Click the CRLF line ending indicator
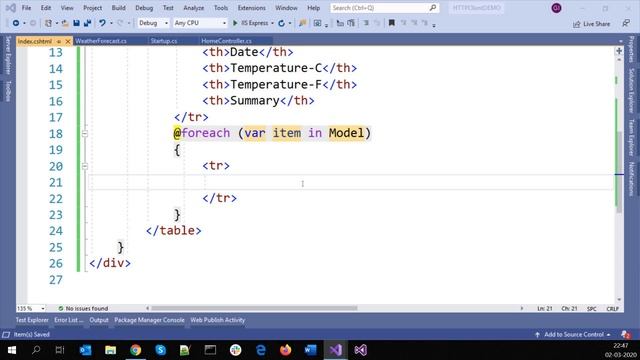This screenshot has width=640, height=360. [612, 309]
